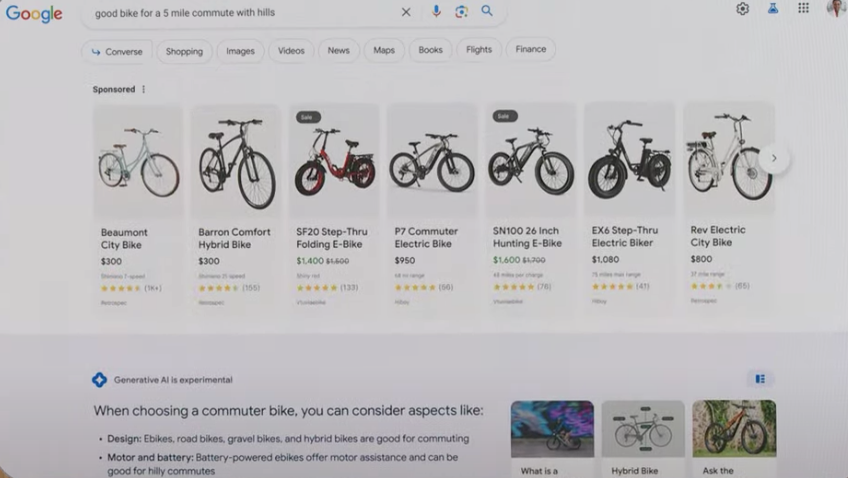This screenshot has width=848, height=478.
Task: Open EX6 Step-Thru Electric Biker image
Action: (x=629, y=160)
